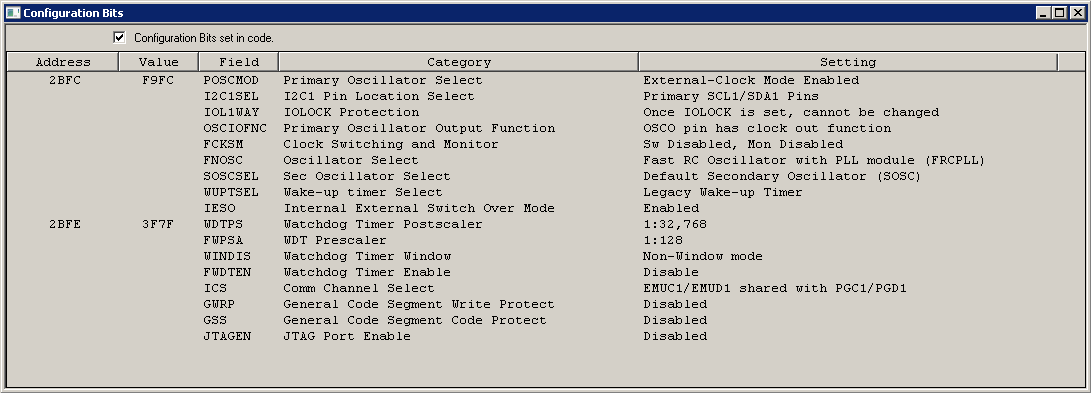Click the FWDTEN Disable setting

pos(671,272)
